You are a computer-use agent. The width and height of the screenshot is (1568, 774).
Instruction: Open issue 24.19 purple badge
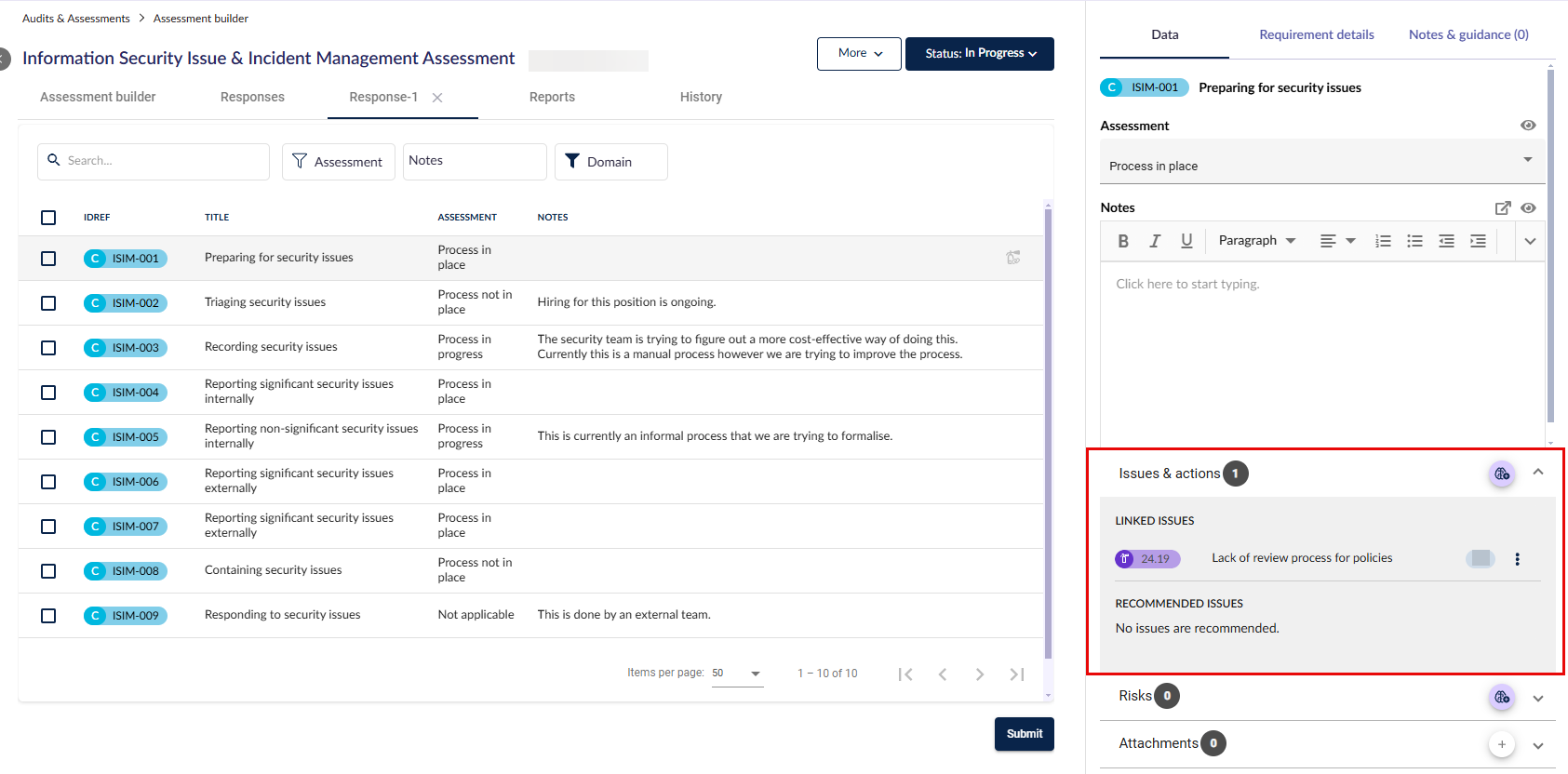click(x=1147, y=559)
